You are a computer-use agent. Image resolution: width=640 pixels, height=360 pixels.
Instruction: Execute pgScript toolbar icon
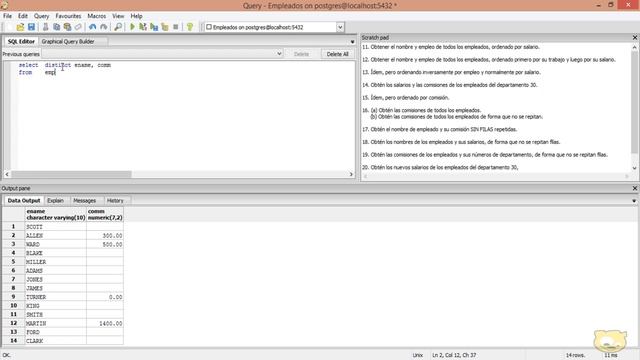(143, 27)
